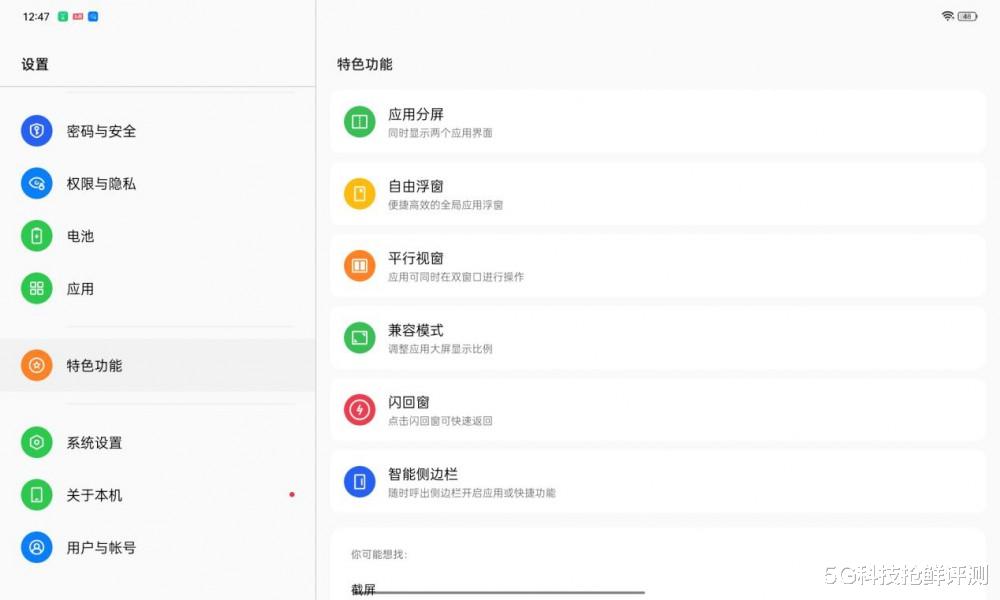Image resolution: width=1000 pixels, height=600 pixels.
Task: Select the red 闪回窗 lightning icon
Action: 359,409
